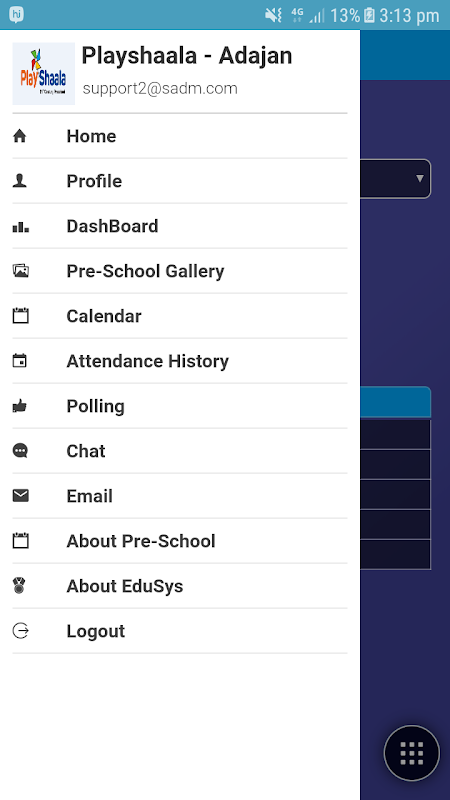Open the Pre-School Gallery entry
The height and width of the screenshot is (800, 450).
pos(180,271)
